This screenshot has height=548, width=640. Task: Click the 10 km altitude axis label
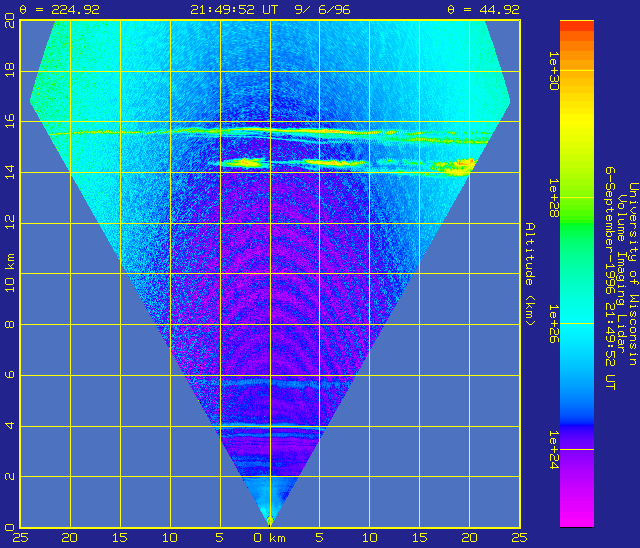tap(10, 273)
